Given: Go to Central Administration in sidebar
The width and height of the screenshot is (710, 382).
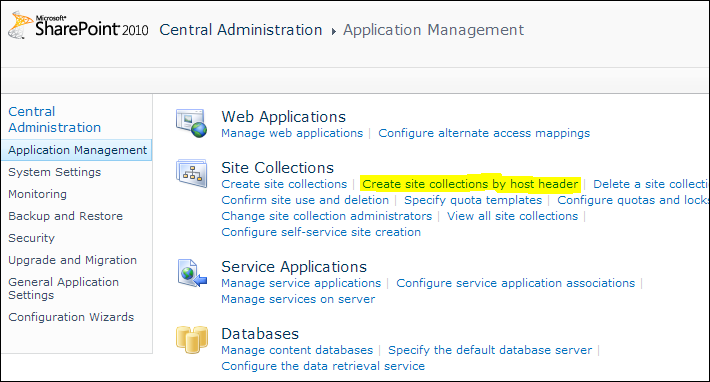Looking at the screenshot, I should 54,119.
